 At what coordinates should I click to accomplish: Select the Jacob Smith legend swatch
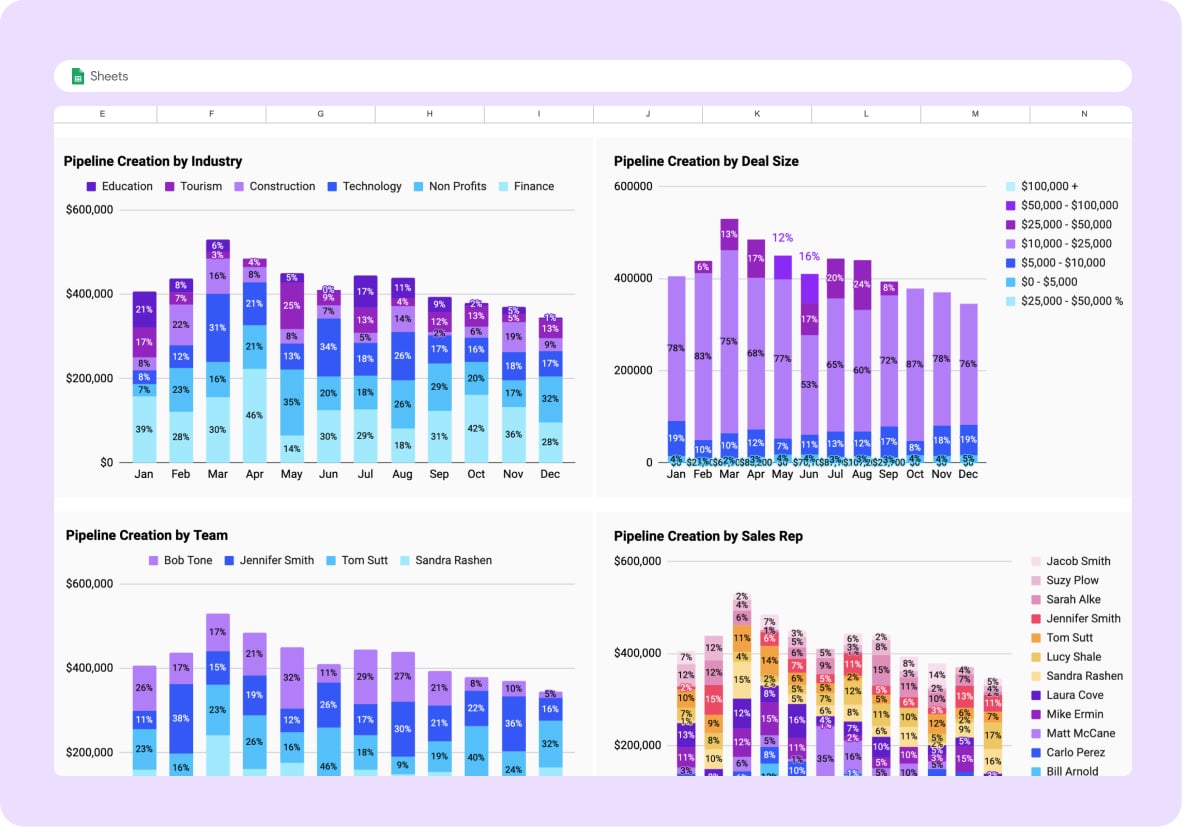pyautogui.click(x=1036, y=562)
